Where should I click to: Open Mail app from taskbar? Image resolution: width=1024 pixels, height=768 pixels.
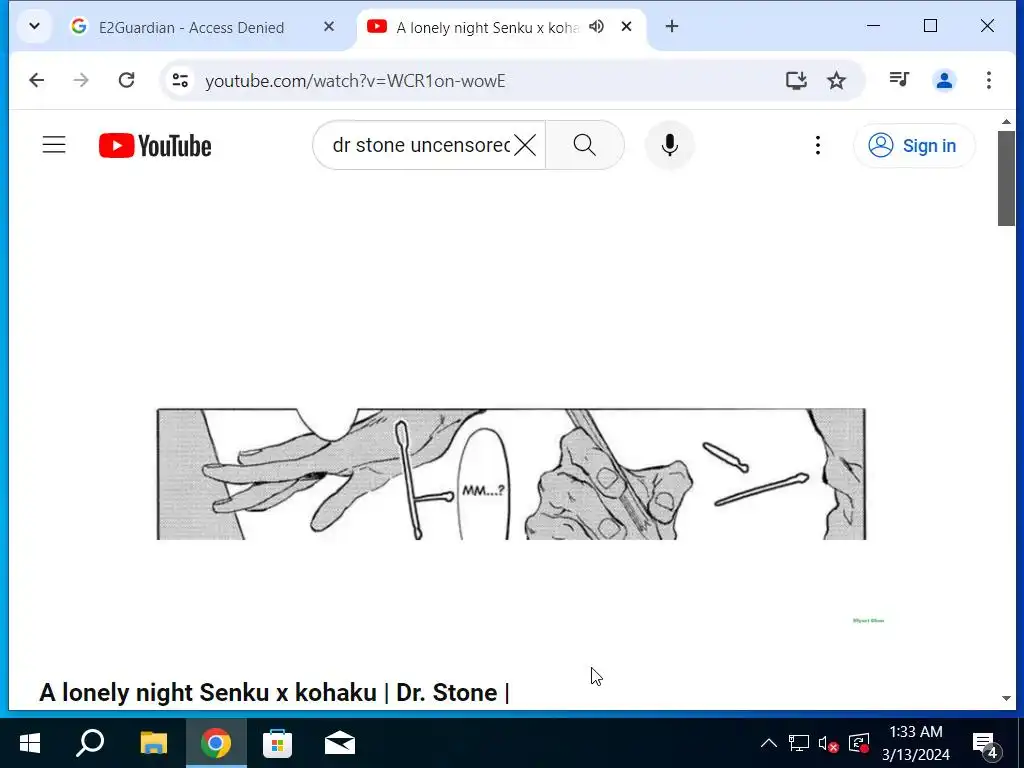click(340, 743)
